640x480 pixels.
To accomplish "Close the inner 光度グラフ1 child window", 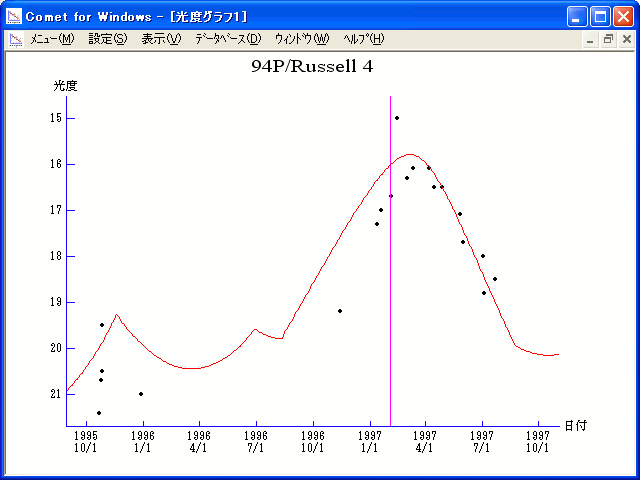I will pos(627,40).
